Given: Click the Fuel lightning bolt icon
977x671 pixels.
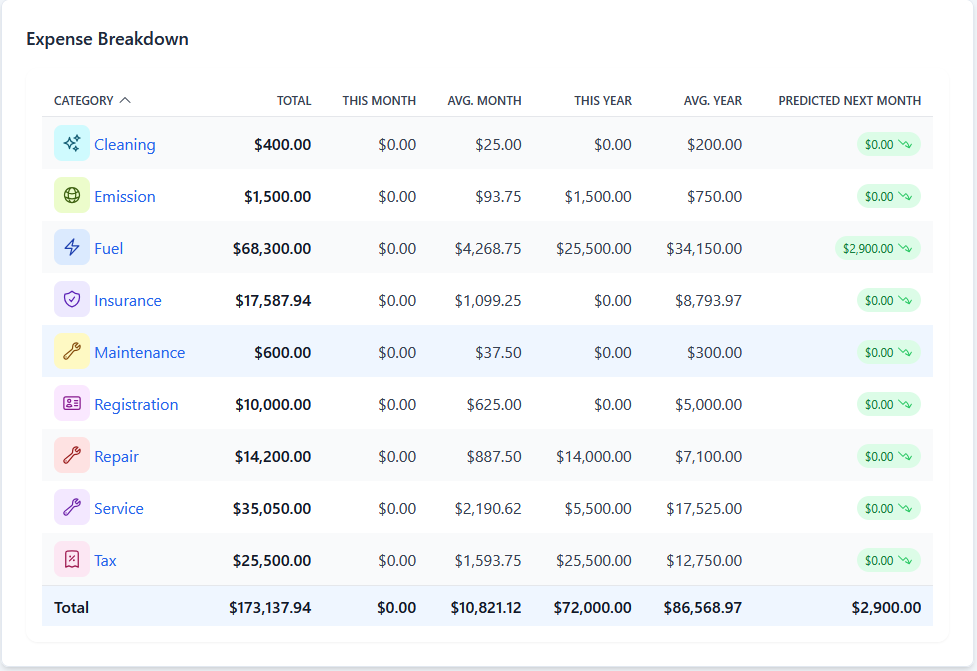Looking at the screenshot, I should (x=72, y=248).
